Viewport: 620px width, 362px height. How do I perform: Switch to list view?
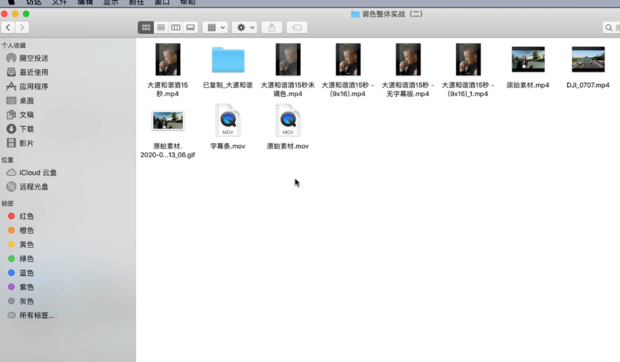click(161, 27)
